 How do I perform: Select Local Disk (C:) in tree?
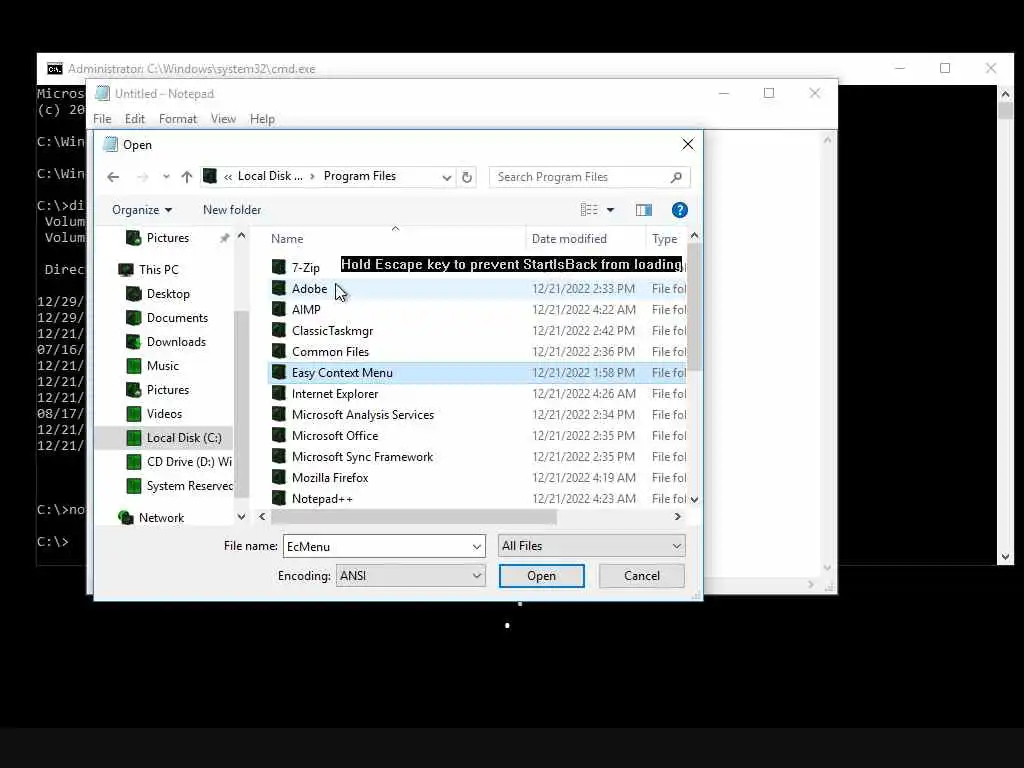tap(184, 438)
